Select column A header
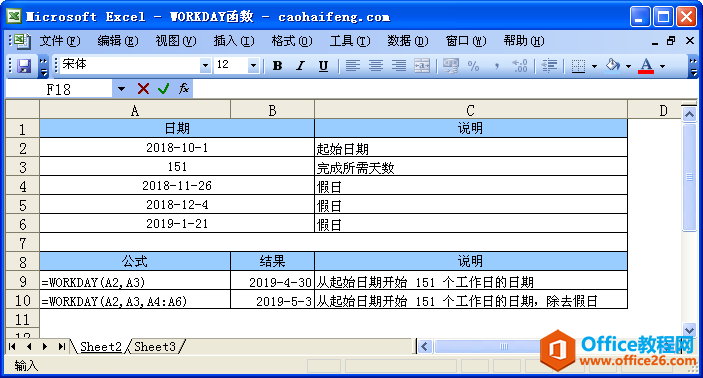The width and height of the screenshot is (703, 378). pos(135,110)
